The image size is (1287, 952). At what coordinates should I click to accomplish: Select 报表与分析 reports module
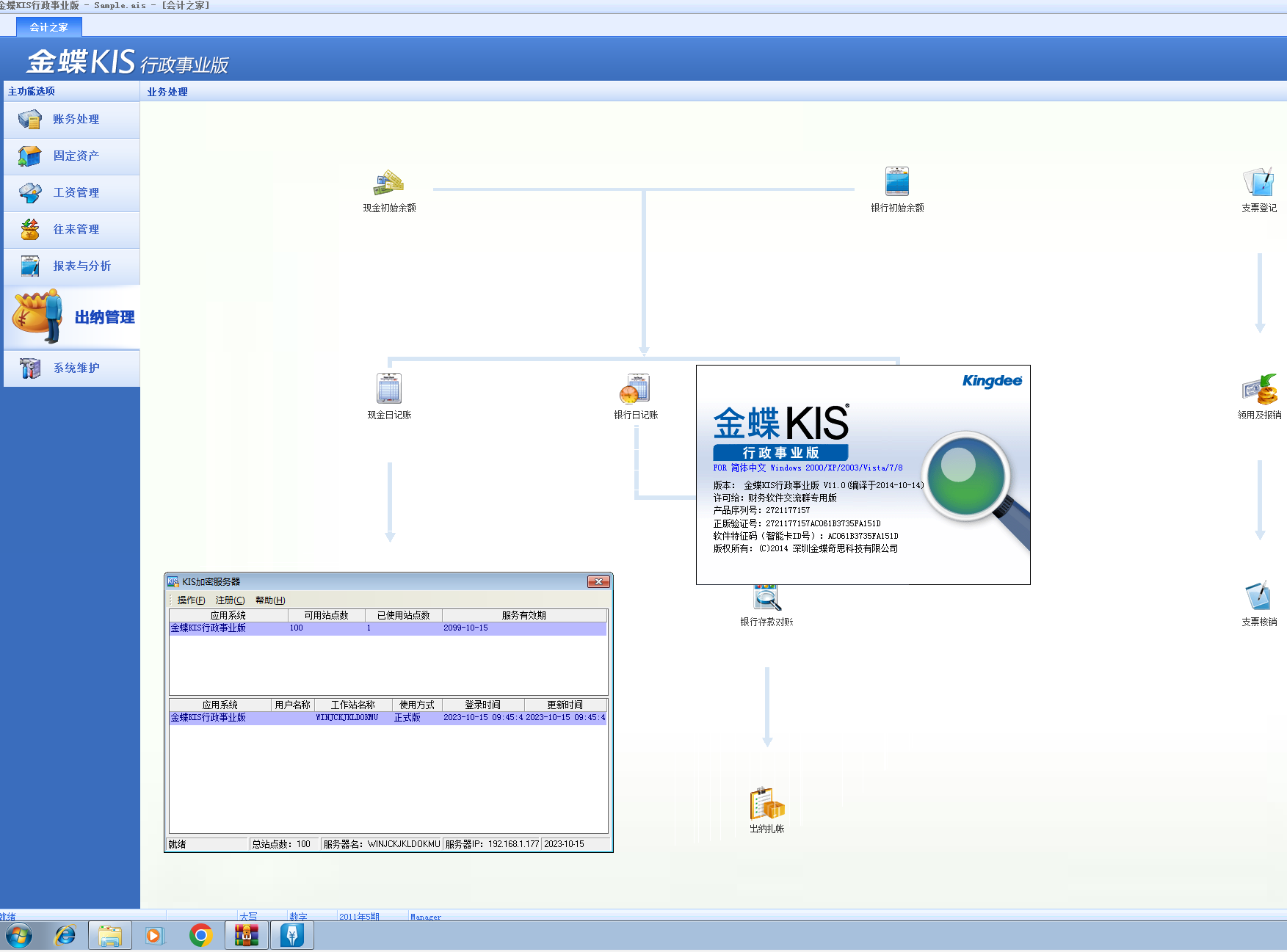coord(72,266)
